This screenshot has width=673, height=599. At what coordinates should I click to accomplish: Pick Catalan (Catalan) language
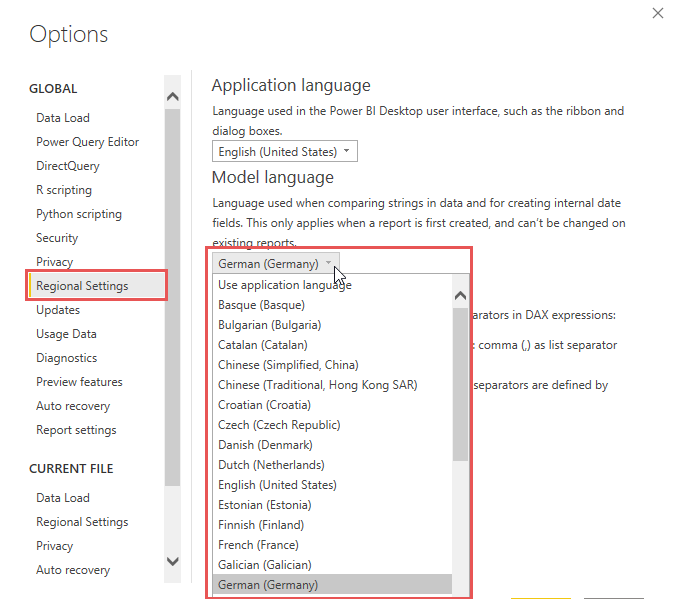332,345
